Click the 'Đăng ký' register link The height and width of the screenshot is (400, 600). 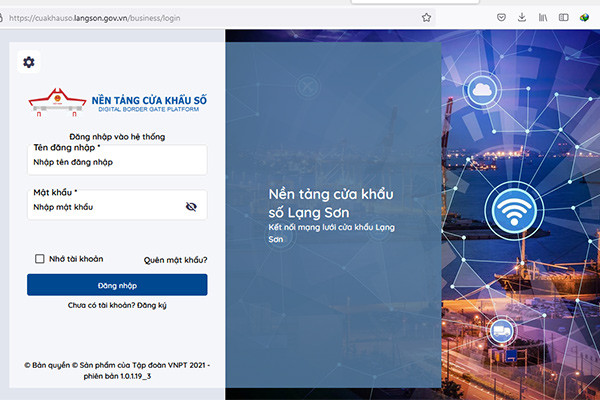(152, 303)
